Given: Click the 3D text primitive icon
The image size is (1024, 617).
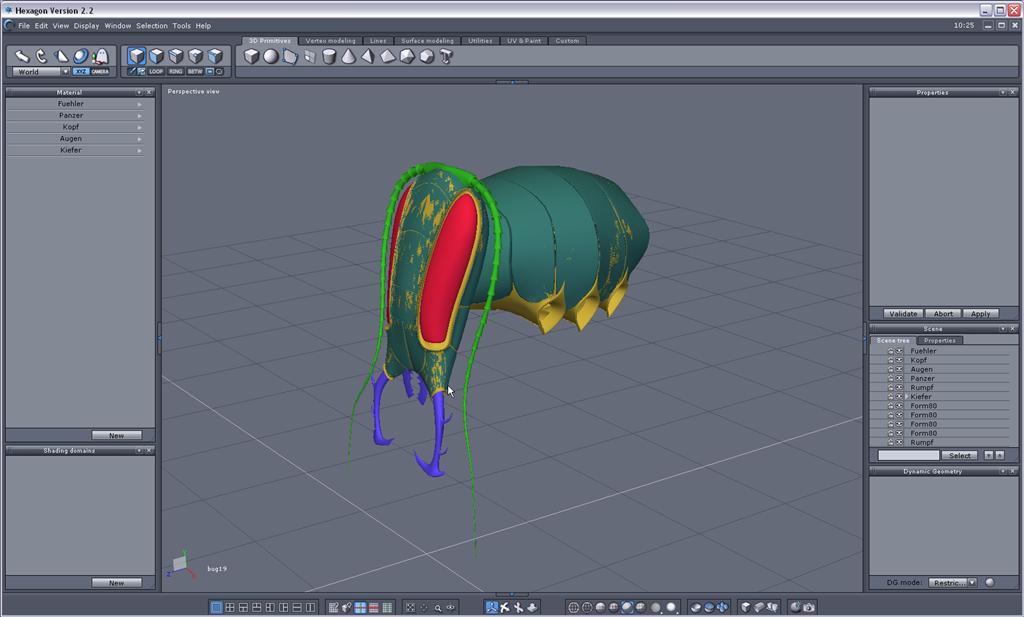Looking at the screenshot, I should (x=446, y=57).
